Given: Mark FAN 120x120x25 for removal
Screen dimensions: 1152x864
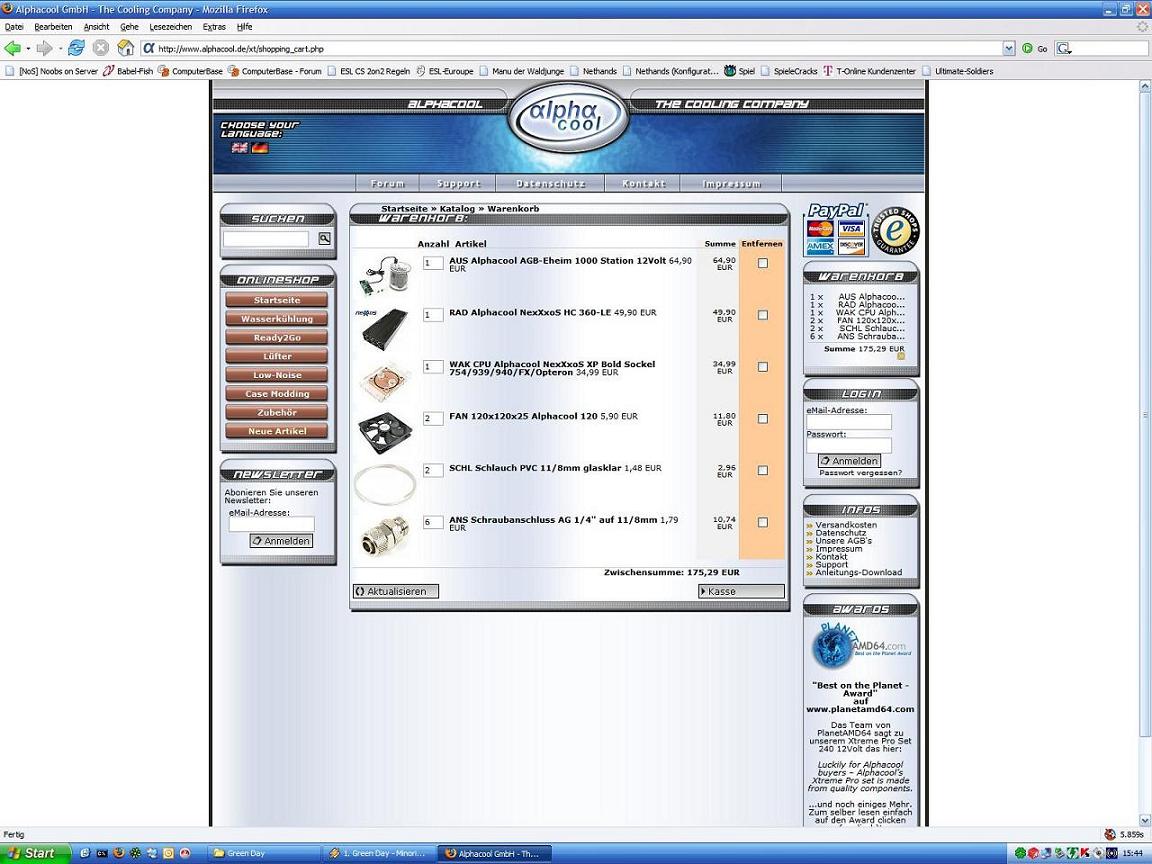Looking at the screenshot, I should click(763, 418).
